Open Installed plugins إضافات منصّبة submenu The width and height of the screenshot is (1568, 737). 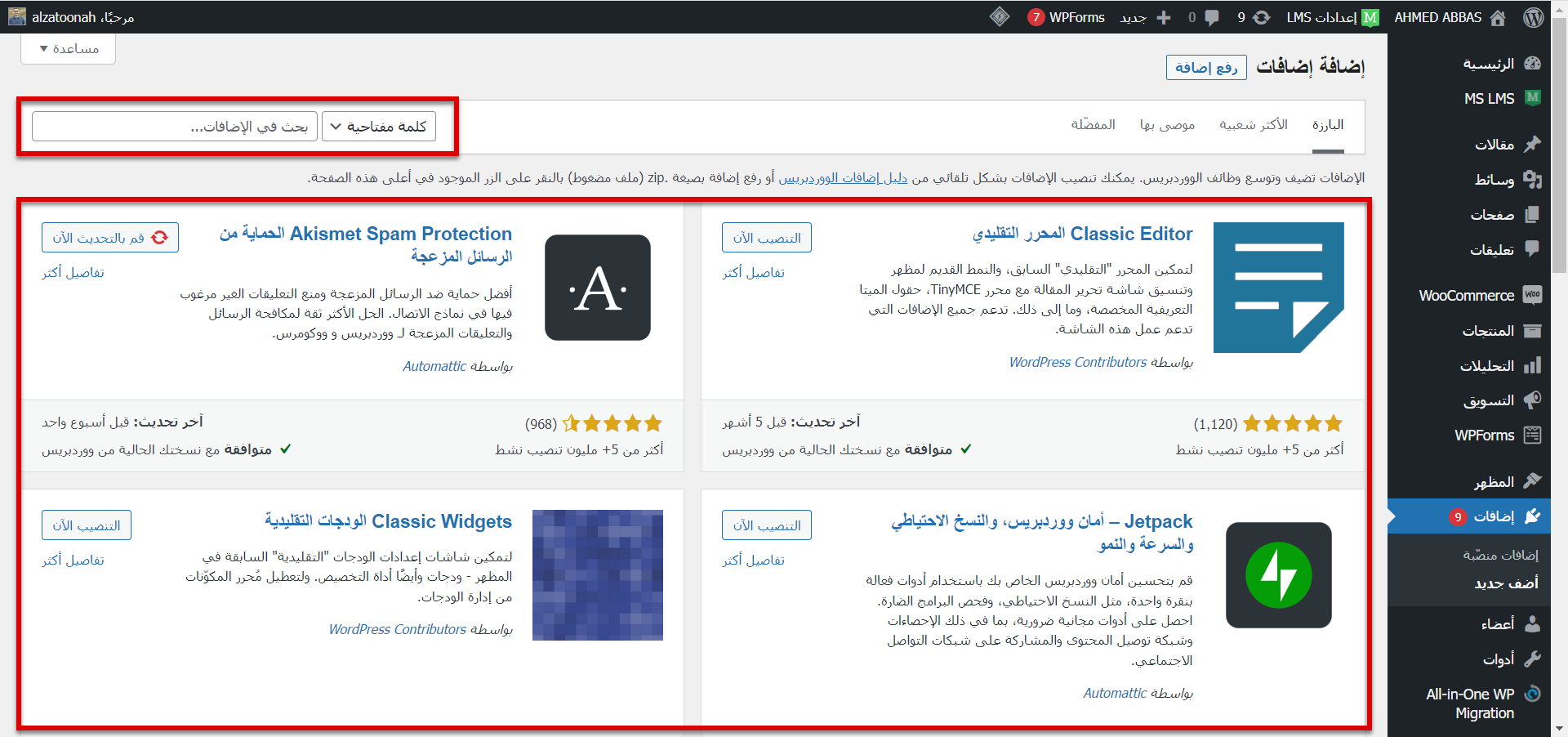[1500, 556]
